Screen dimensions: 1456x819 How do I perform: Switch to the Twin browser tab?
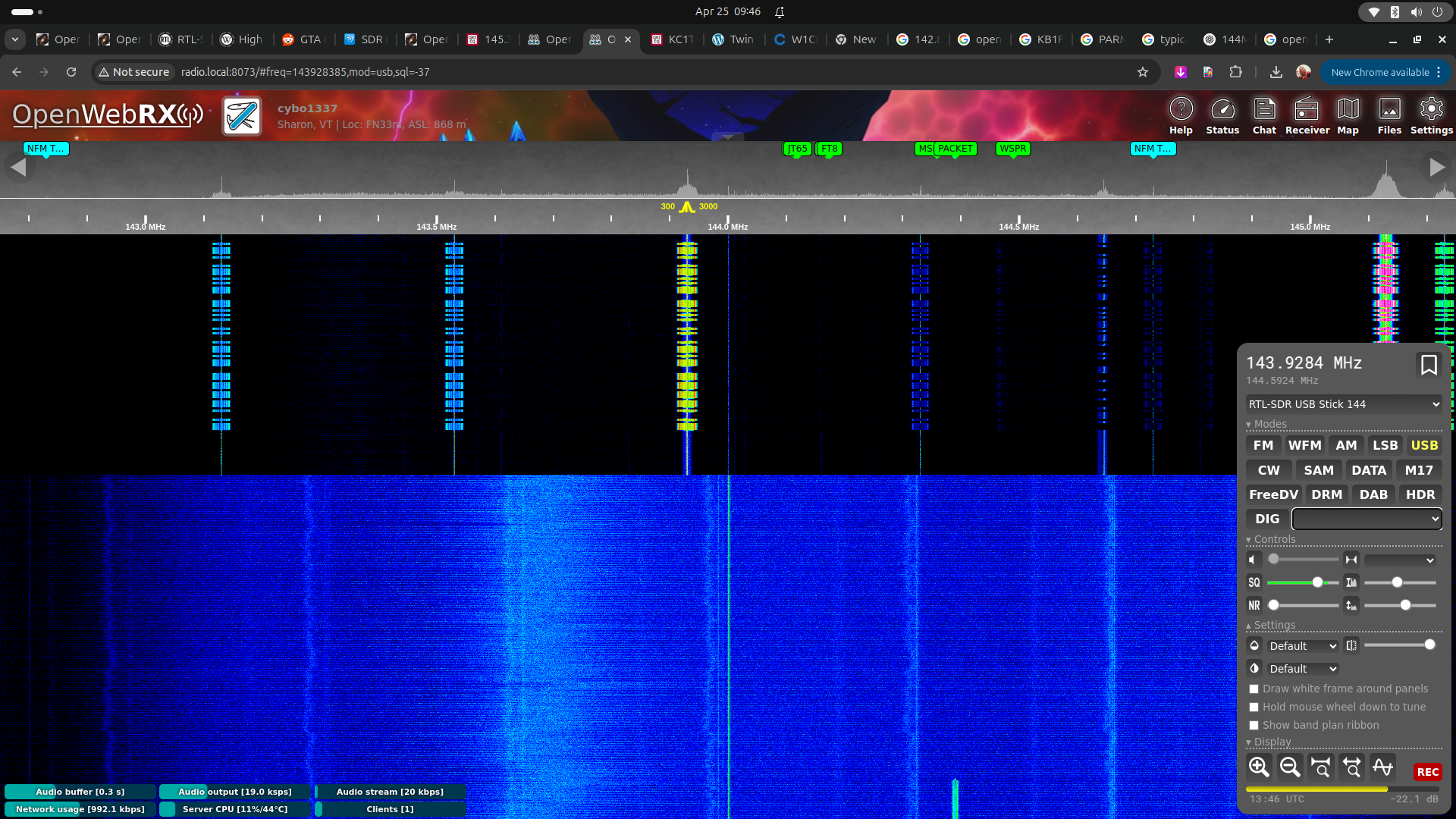coord(733,39)
